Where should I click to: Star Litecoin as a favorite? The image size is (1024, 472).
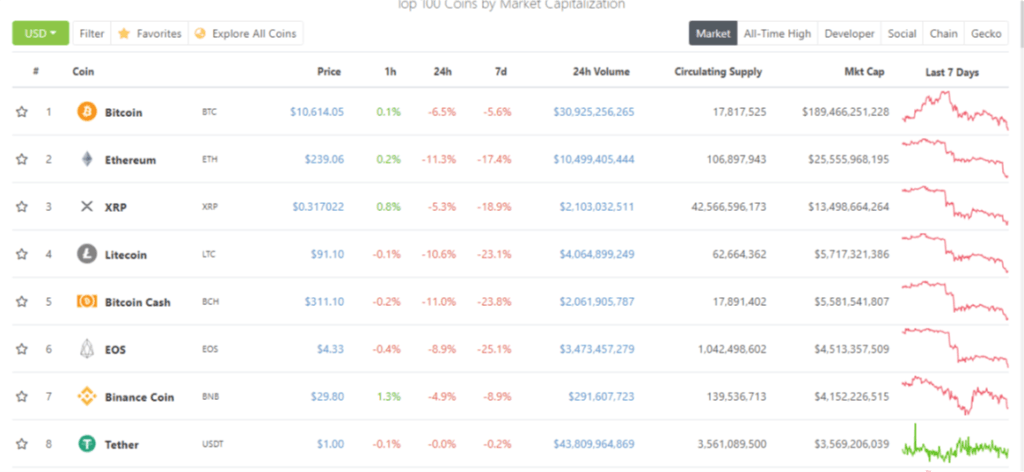tap(22, 254)
